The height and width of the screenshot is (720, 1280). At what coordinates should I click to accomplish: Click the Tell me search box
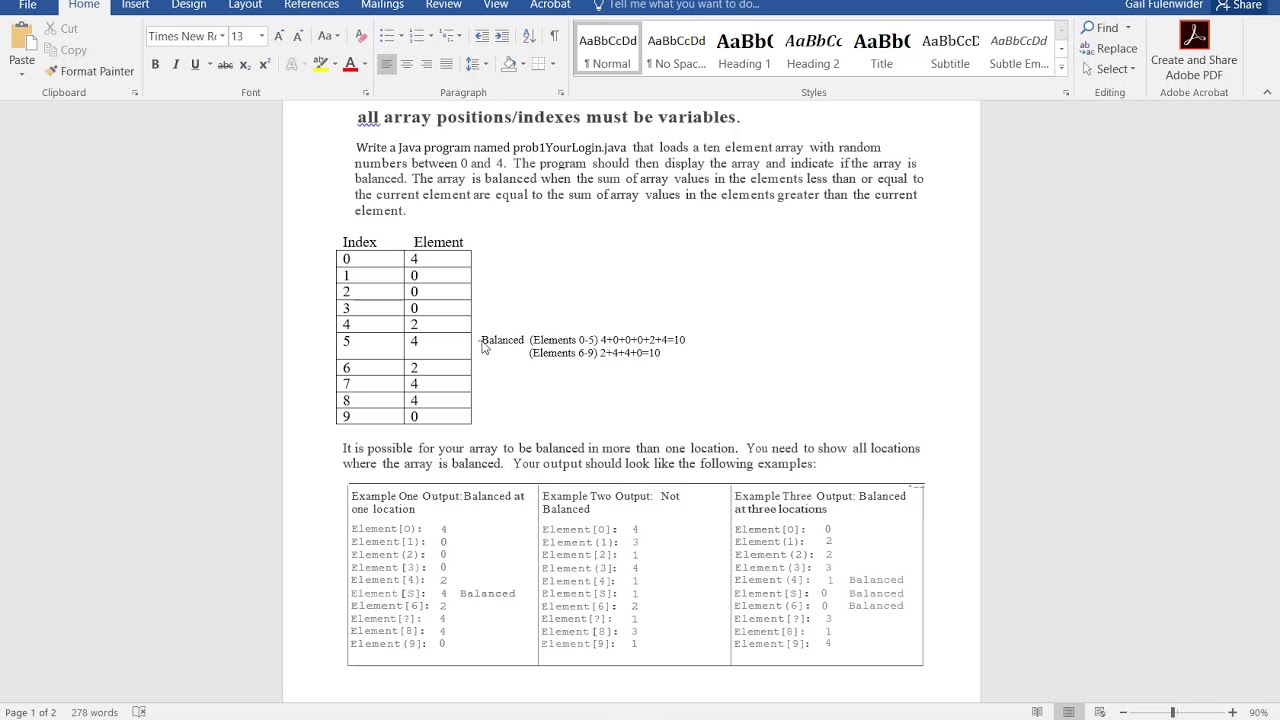[676, 5]
